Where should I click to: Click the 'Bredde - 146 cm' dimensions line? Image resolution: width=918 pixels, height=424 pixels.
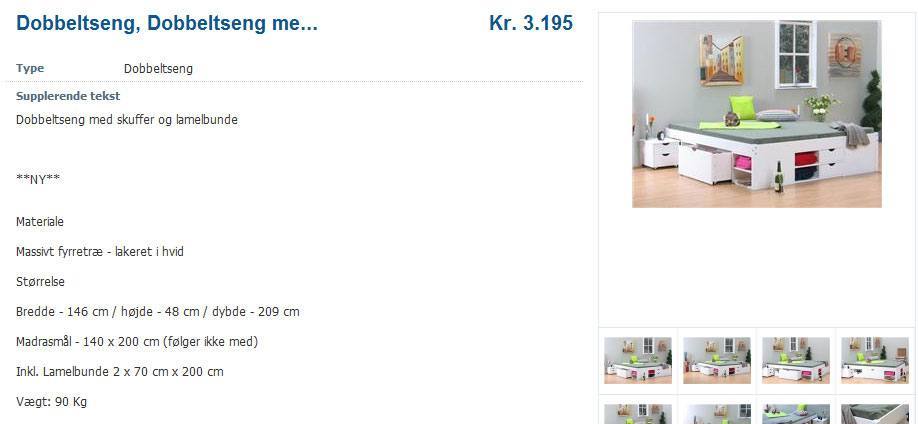click(x=157, y=312)
